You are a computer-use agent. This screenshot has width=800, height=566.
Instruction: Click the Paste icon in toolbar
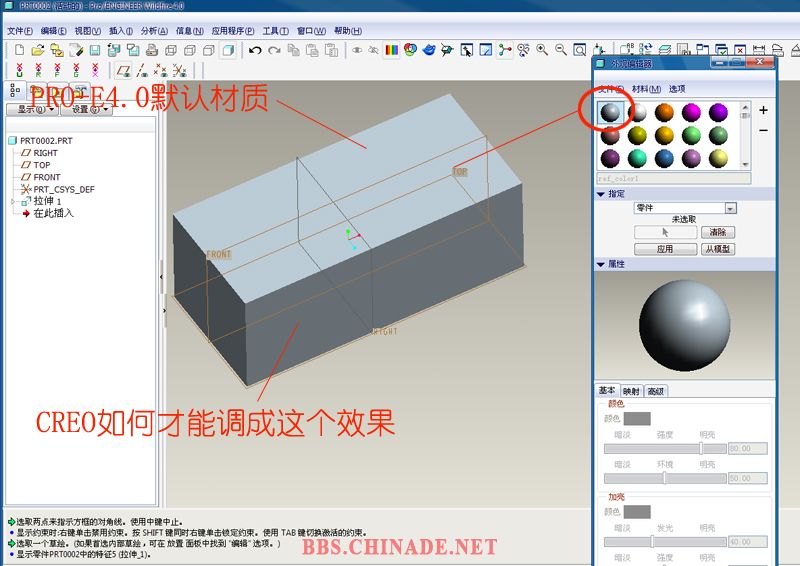tap(312, 50)
